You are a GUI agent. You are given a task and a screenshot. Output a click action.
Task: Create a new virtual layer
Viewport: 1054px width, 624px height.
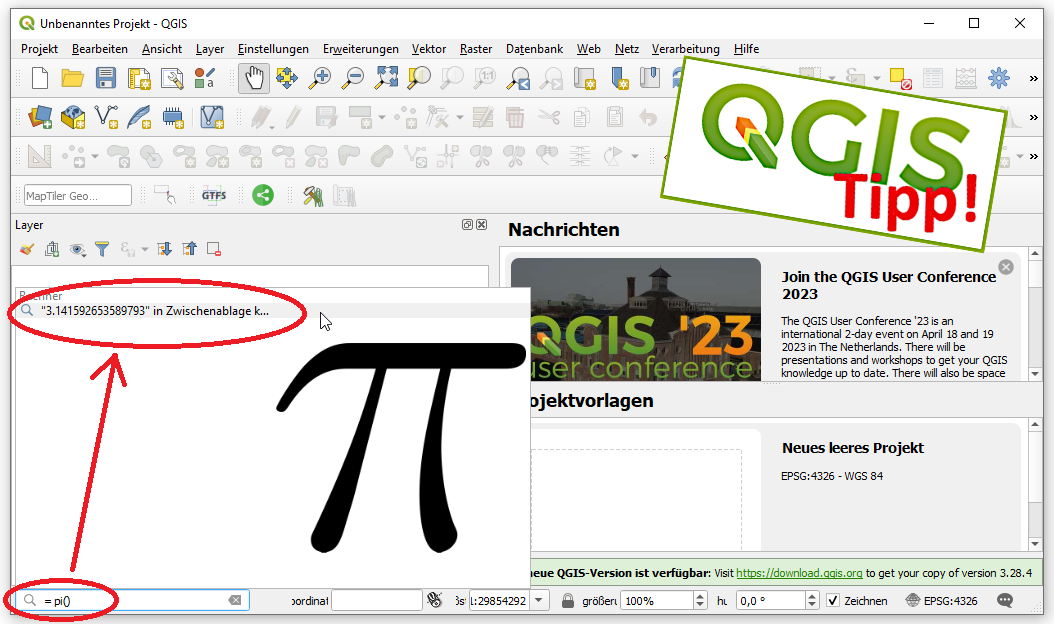pos(212,118)
